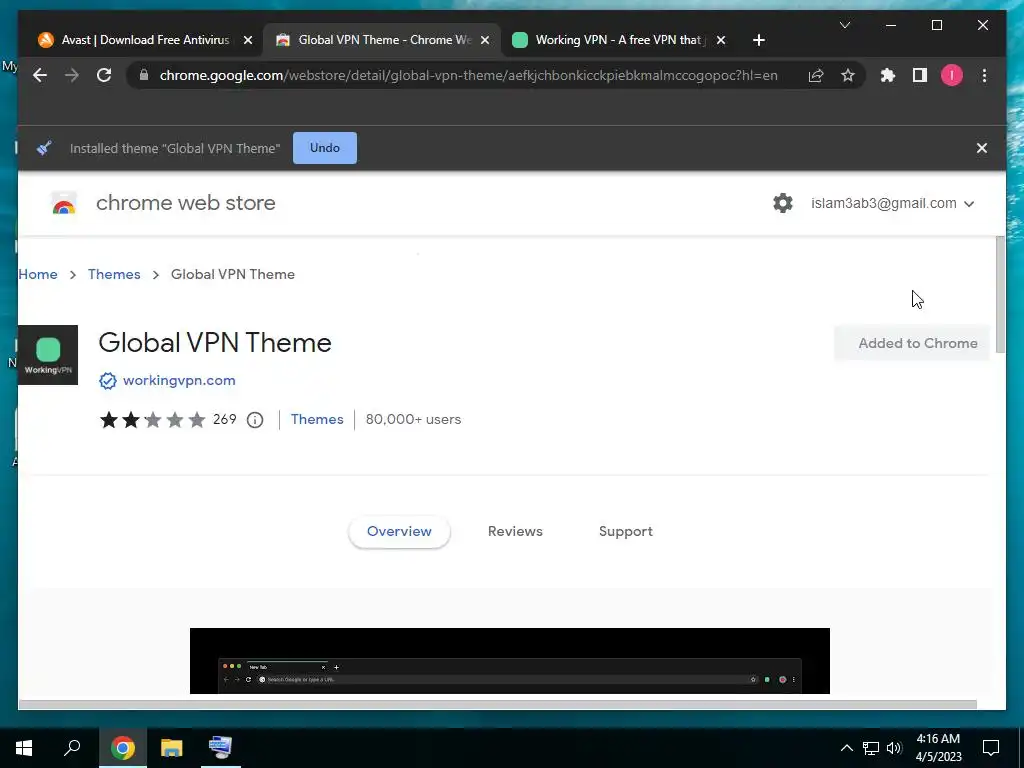1024x768 pixels.
Task: Open the taskbar clock and date
Action: point(938,748)
